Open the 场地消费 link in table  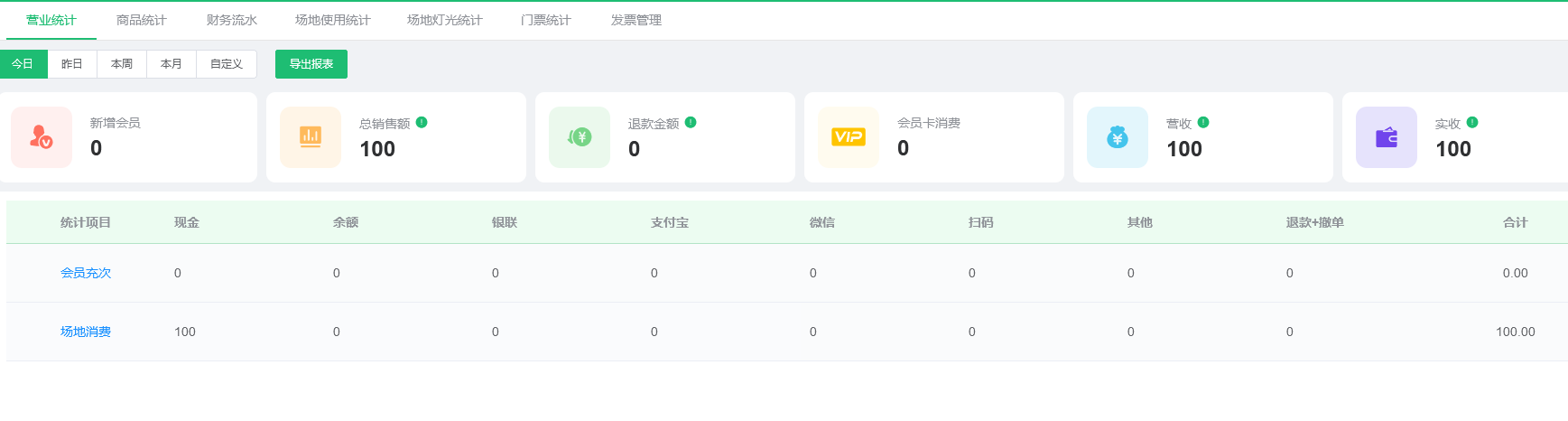click(86, 332)
